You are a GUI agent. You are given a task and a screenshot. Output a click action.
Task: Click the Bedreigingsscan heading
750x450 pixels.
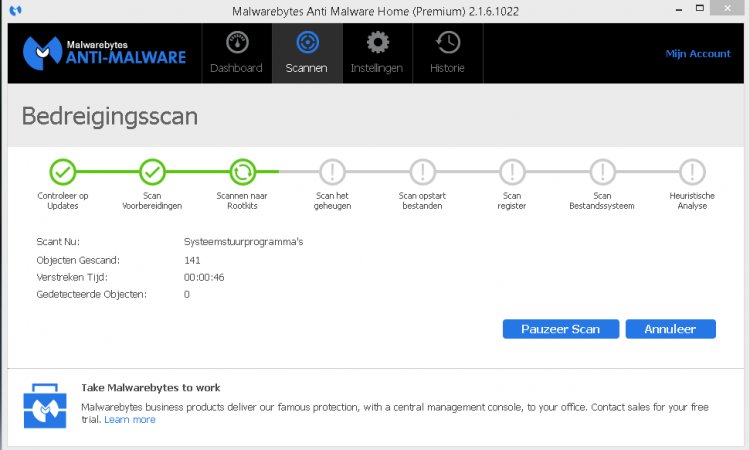(x=110, y=116)
